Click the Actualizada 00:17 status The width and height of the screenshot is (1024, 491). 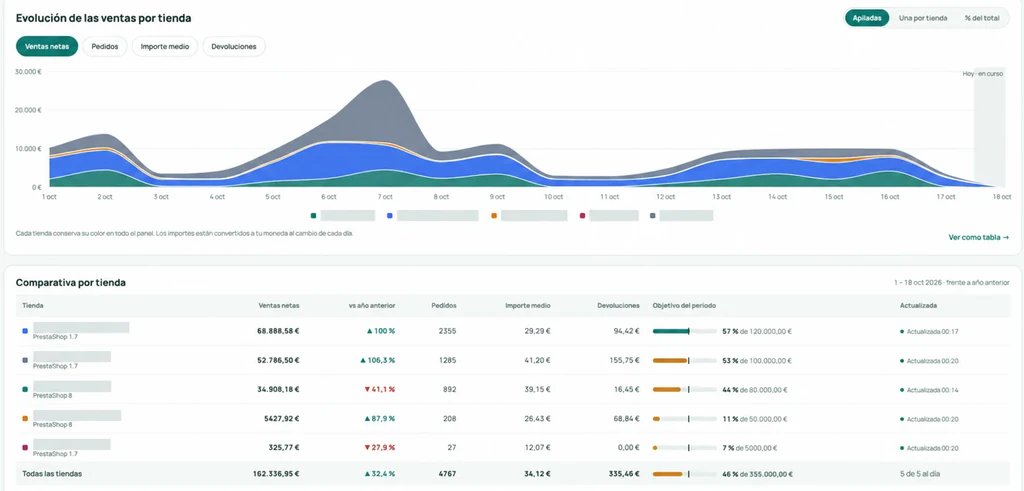tap(929, 332)
